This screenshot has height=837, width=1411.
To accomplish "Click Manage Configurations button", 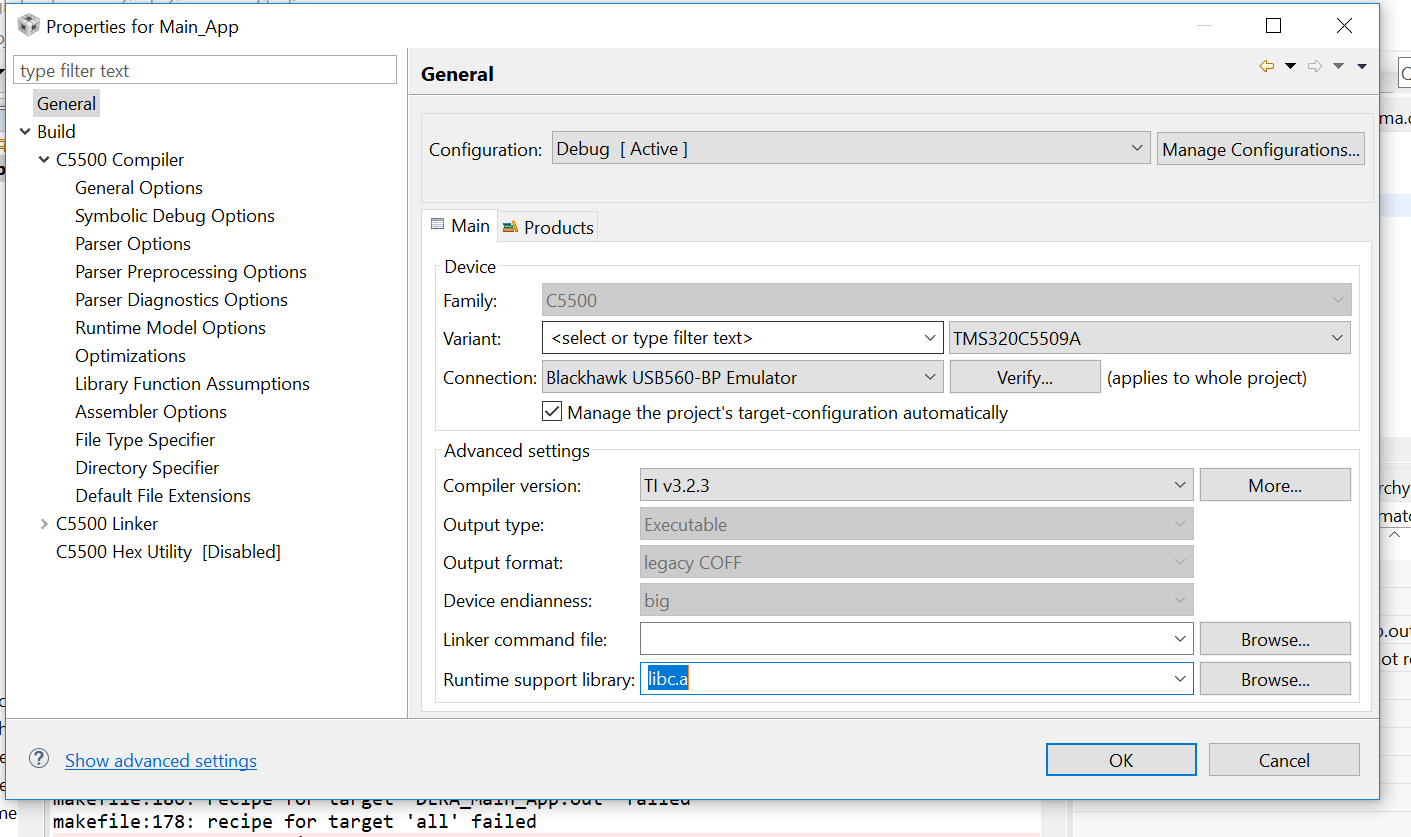I will point(1260,149).
